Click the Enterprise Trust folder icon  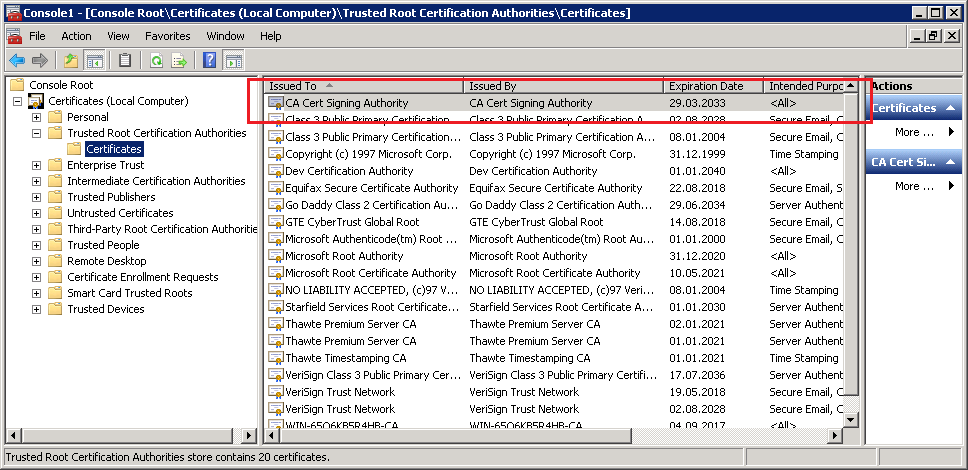[56, 165]
